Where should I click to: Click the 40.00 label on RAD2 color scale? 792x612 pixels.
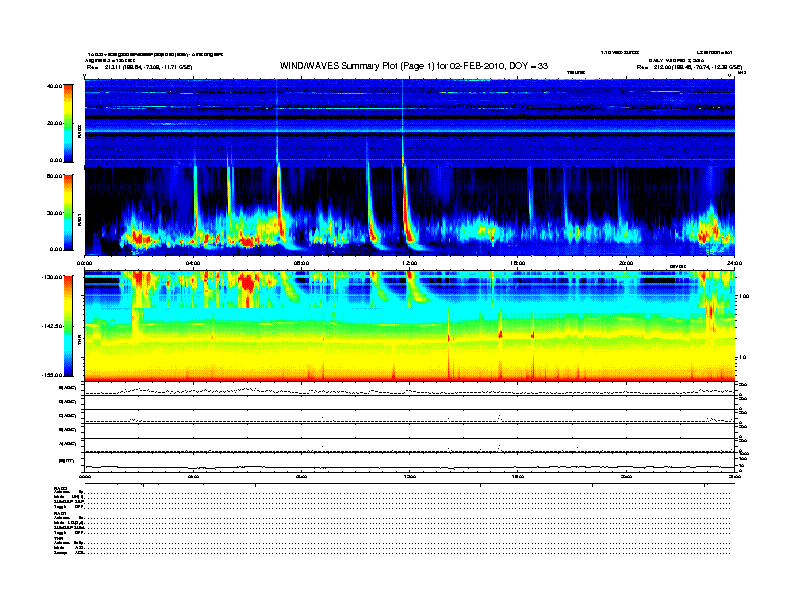[54, 86]
